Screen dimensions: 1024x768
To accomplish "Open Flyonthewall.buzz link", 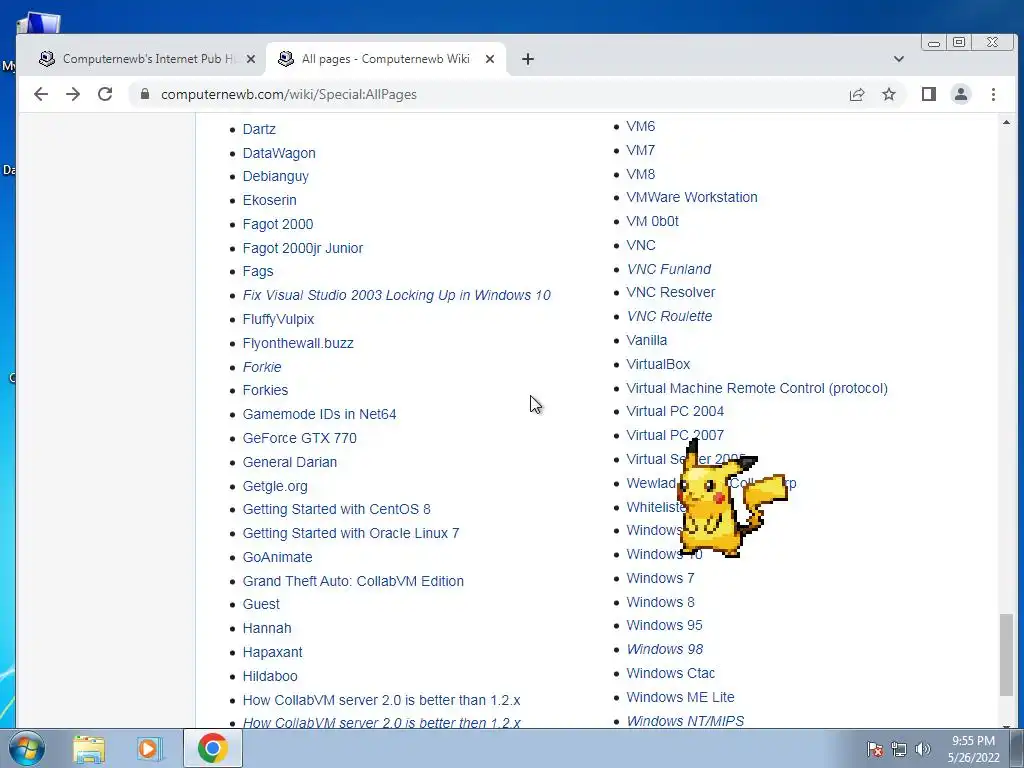I will 298,343.
